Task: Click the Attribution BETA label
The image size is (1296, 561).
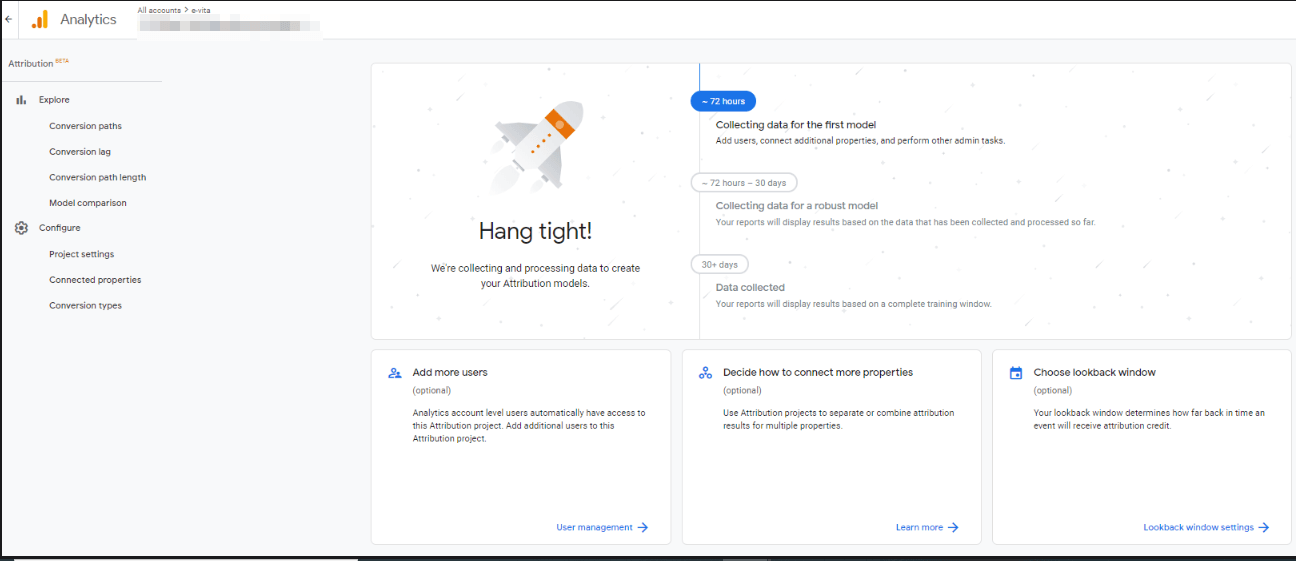Action: click(x=38, y=63)
